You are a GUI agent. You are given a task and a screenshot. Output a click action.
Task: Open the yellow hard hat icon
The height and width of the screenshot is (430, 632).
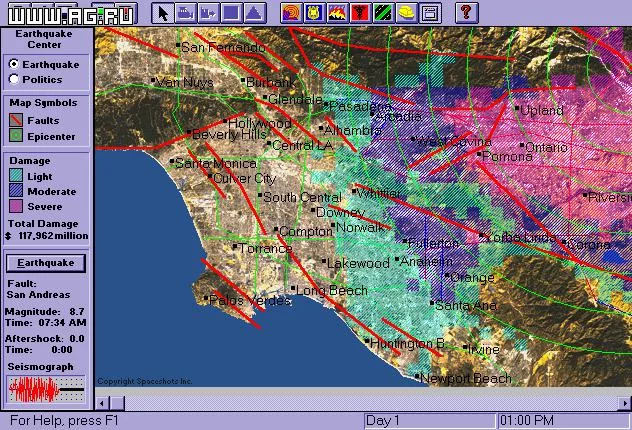[x=406, y=13]
